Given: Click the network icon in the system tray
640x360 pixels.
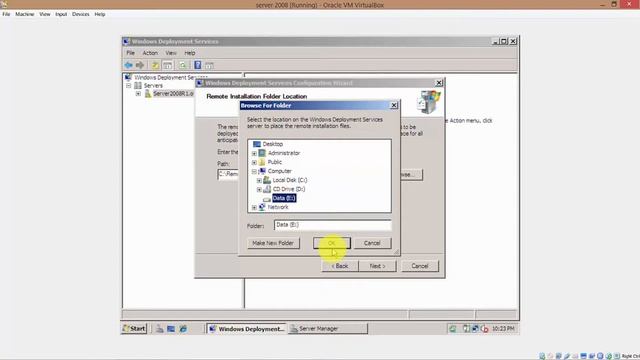Looking at the screenshot, I should 475,329.
